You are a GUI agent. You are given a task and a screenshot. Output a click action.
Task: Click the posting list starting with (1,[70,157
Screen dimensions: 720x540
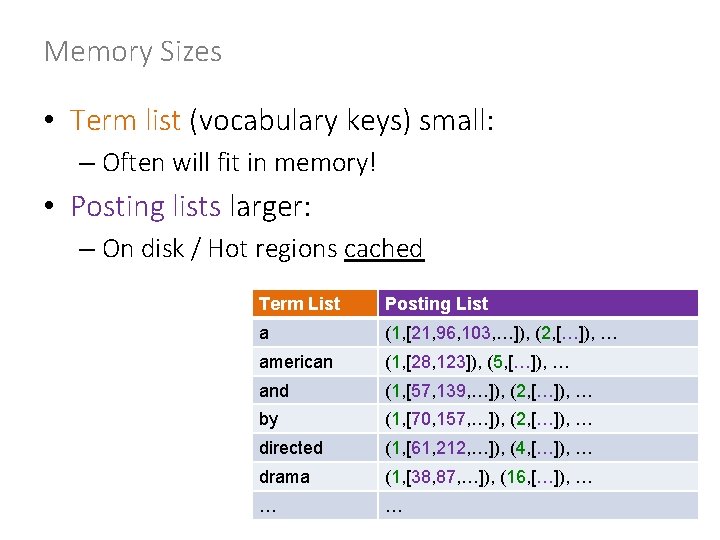489,420
